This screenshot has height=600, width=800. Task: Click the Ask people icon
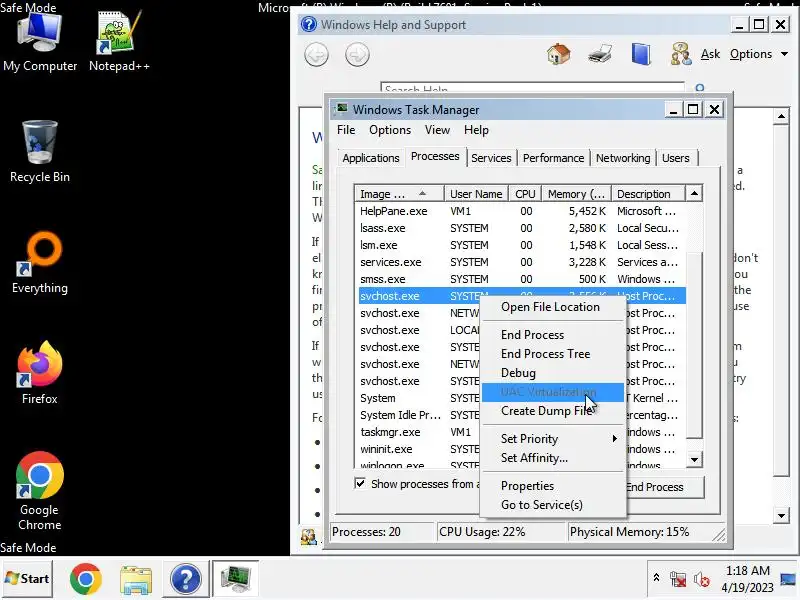[x=681, y=54]
